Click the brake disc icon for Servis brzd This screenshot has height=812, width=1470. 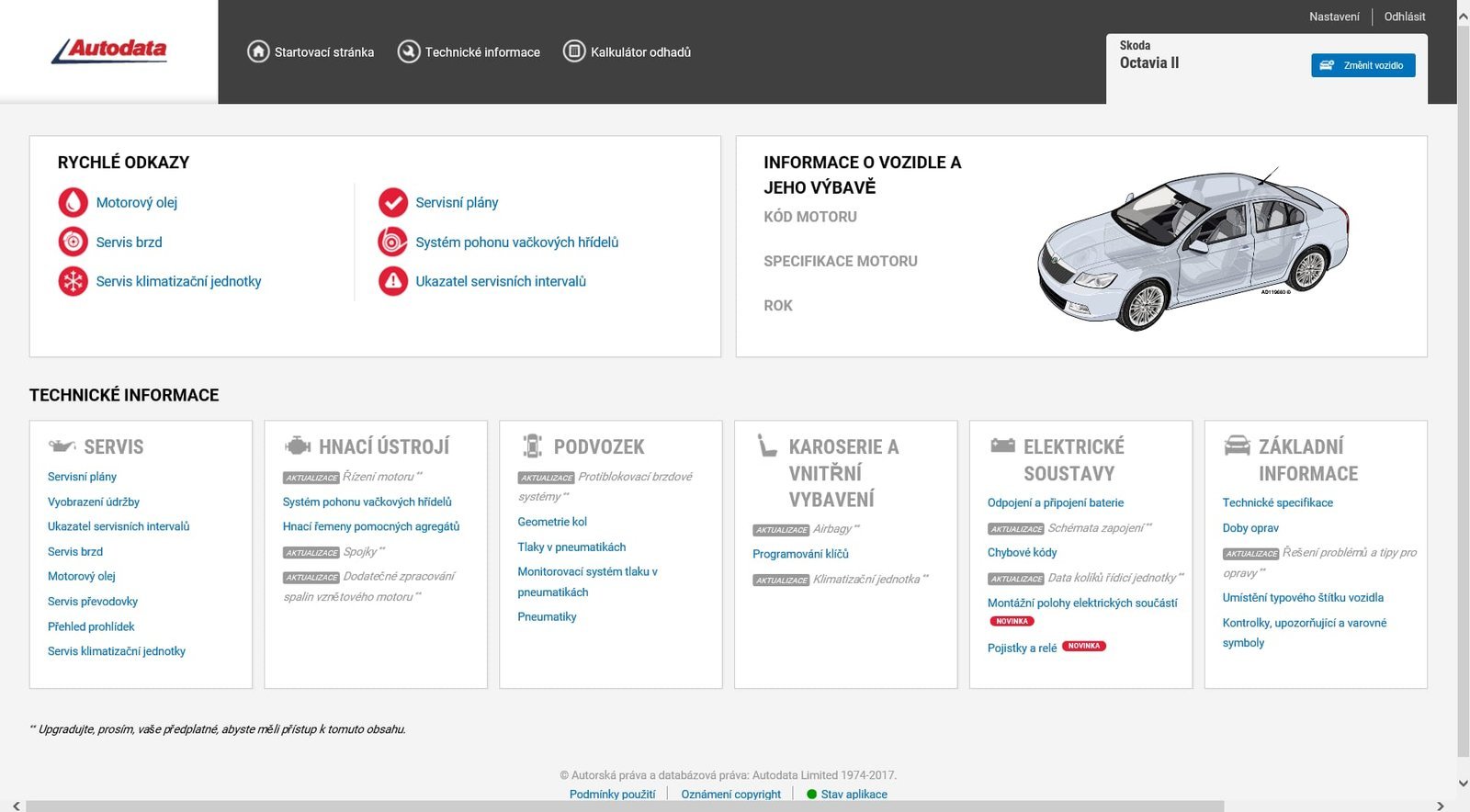point(73,242)
